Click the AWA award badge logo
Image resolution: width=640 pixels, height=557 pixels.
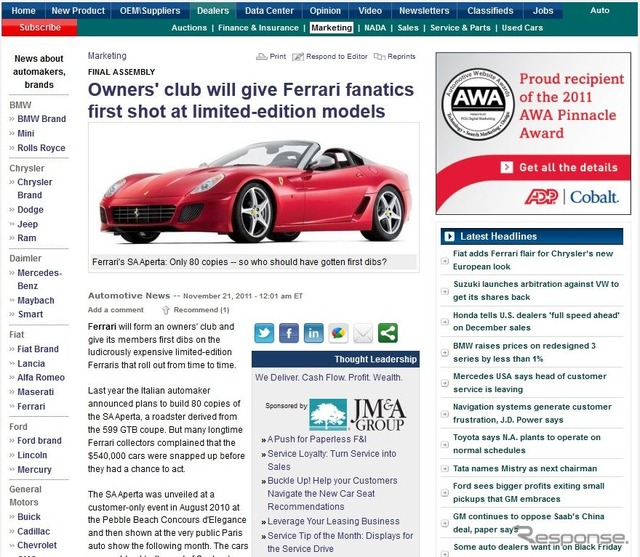[x=478, y=104]
